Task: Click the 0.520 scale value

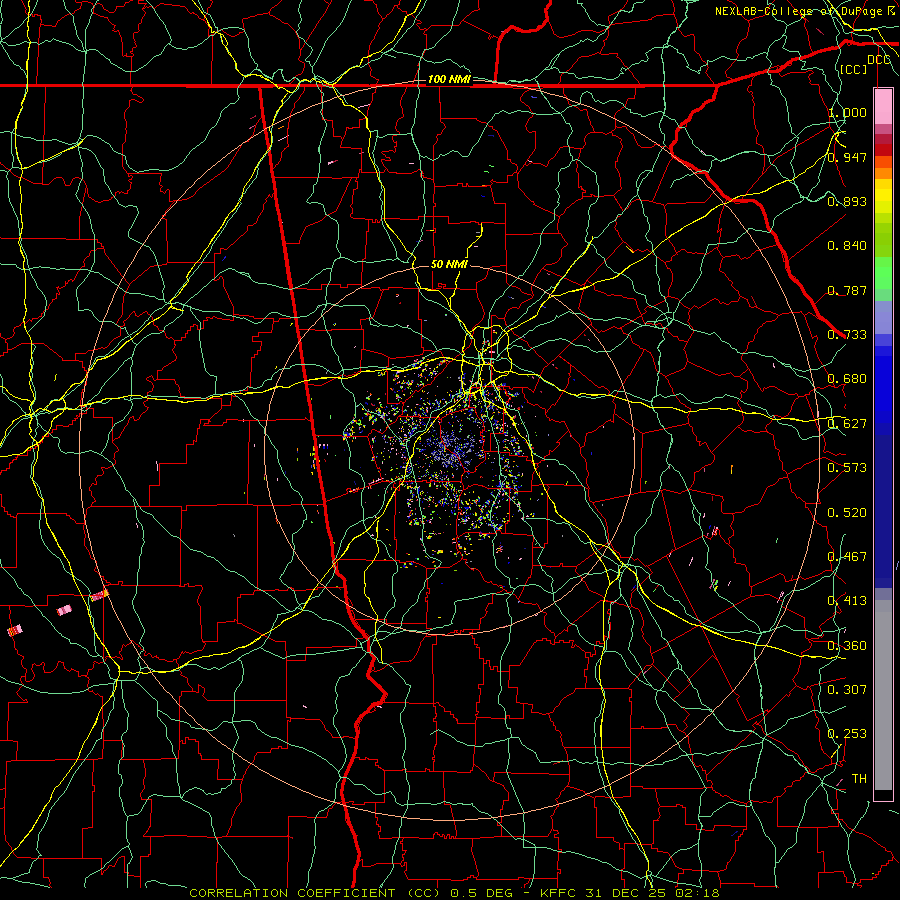Action: 847,513
